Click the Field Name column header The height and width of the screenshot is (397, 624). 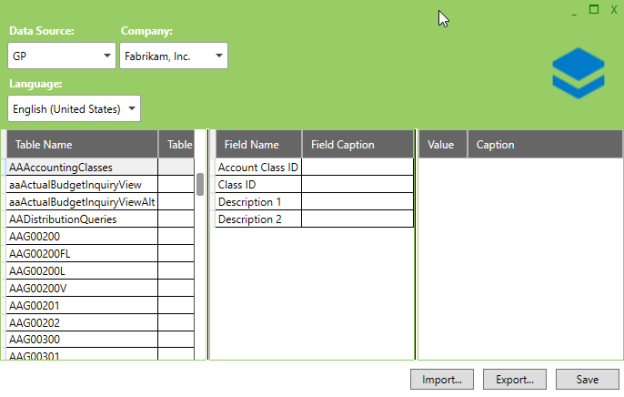pos(259,144)
